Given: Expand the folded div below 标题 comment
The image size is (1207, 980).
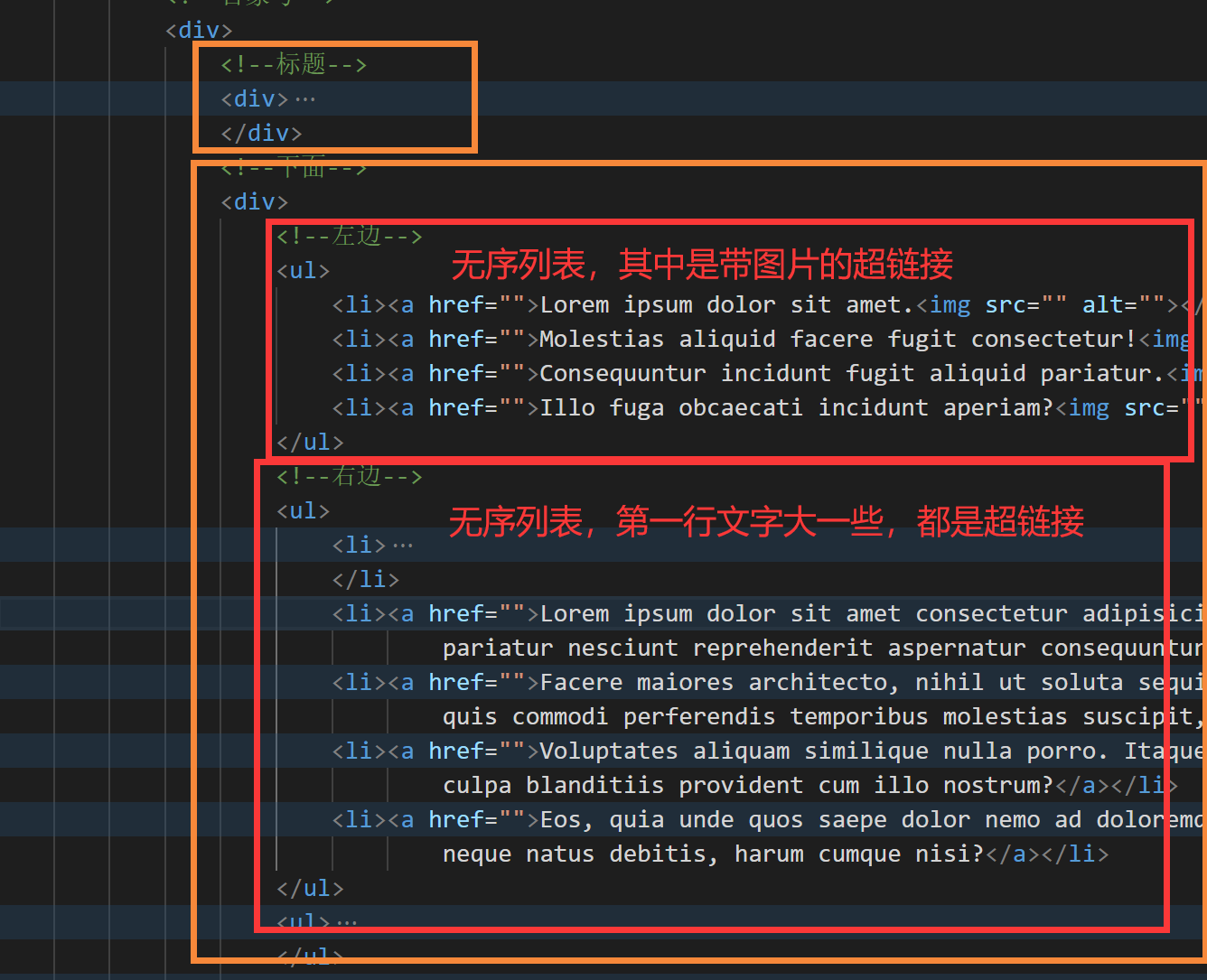Looking at the screenshot, I should 305,98.
